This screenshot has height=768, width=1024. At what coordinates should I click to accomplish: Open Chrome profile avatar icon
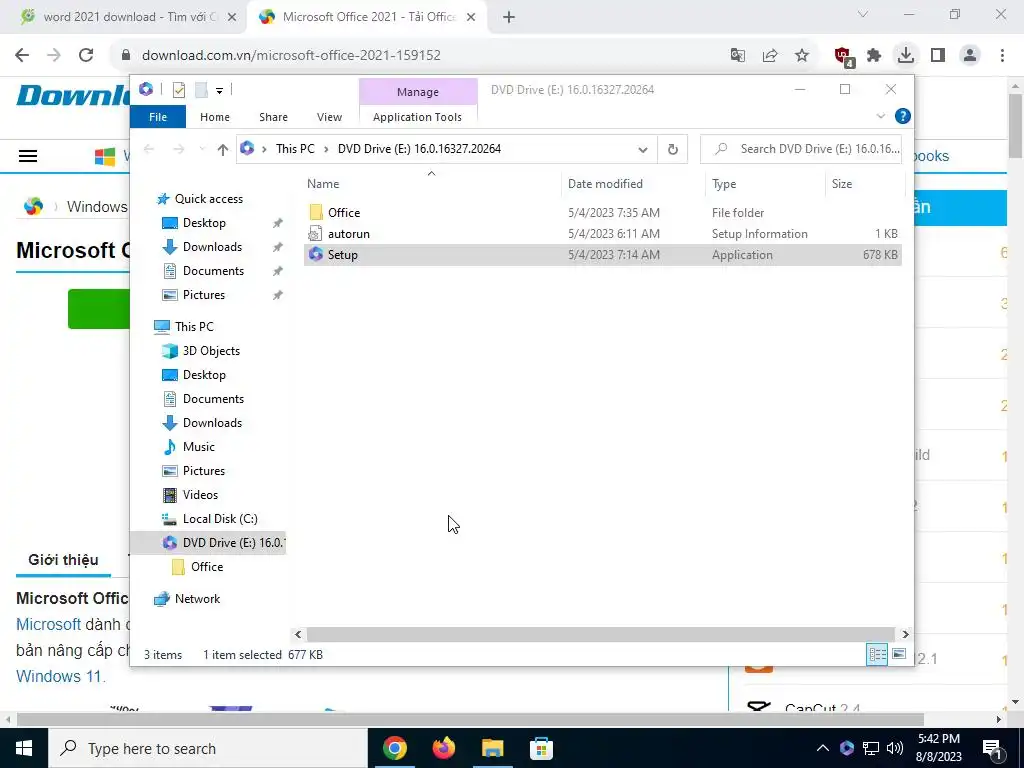[970, 56]
